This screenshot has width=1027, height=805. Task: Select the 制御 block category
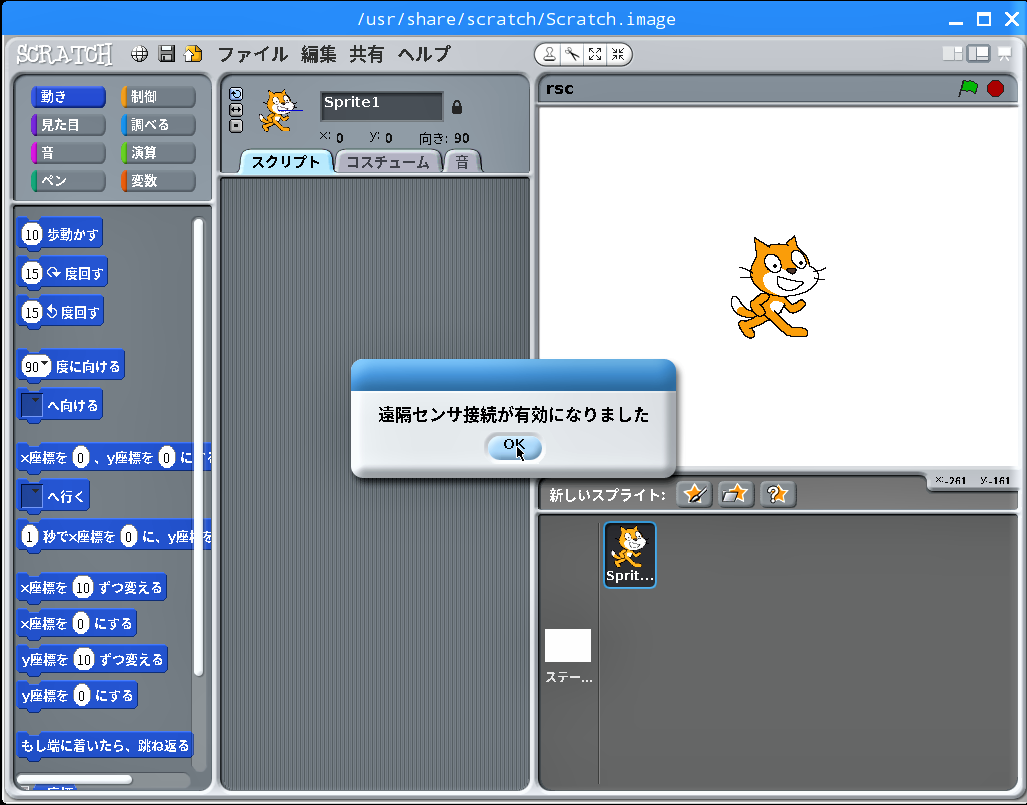[x=159, y=97]
